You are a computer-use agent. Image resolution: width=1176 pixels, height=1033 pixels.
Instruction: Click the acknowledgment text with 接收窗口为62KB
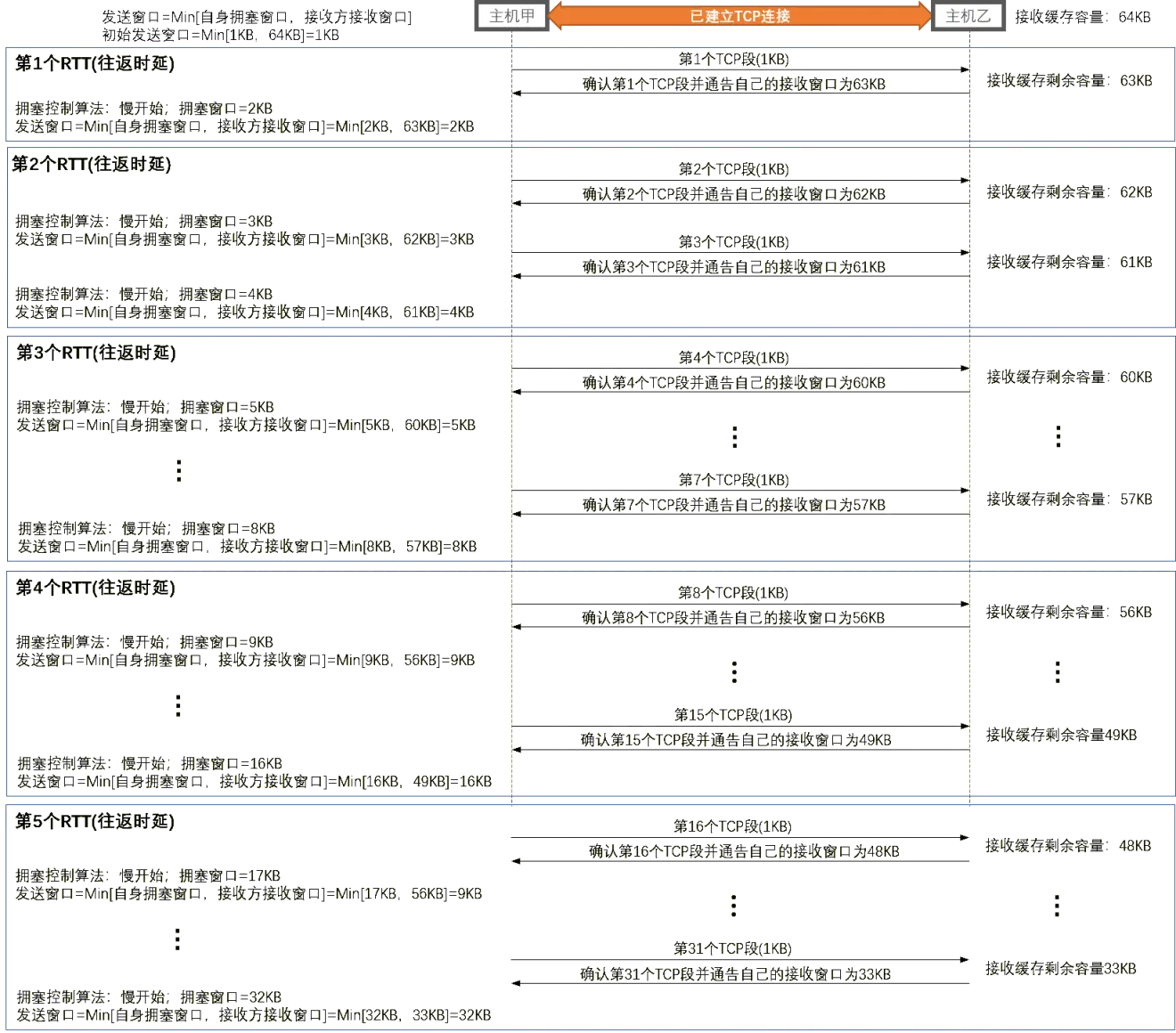734,194
